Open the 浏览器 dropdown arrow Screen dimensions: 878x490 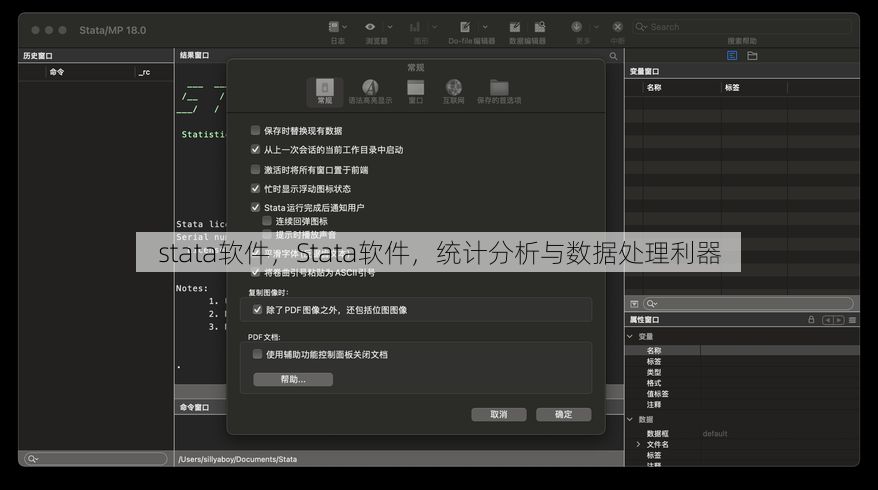click(x=390, y=27)
